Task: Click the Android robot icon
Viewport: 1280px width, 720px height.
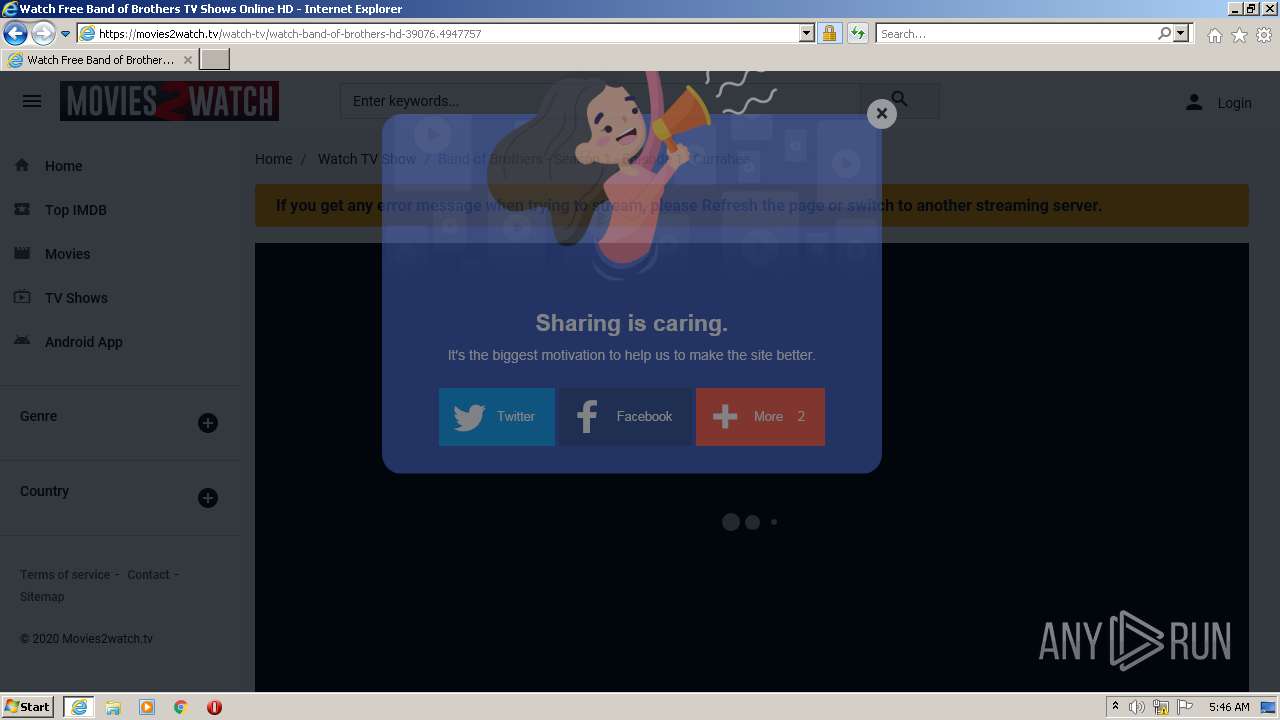Action: tap(22, 341)
